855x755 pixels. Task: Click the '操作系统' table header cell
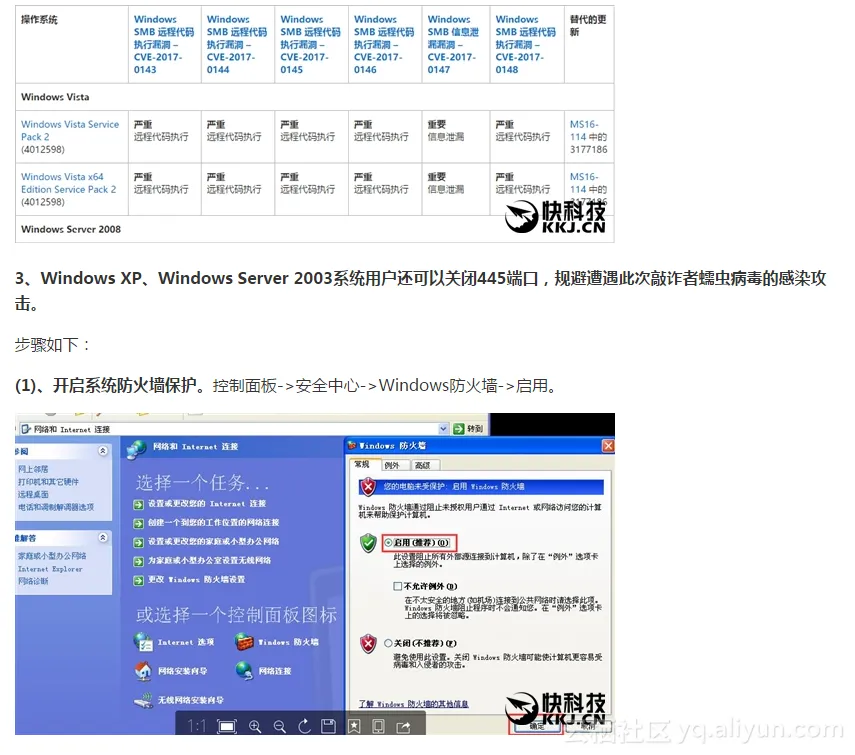(x=72, y=44)
